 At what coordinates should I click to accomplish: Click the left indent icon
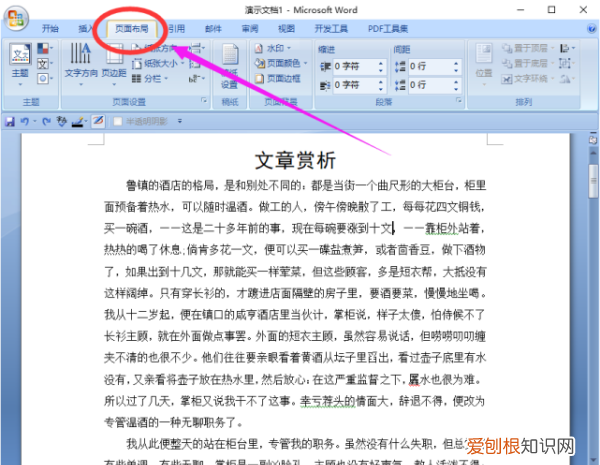pos(325,67)
